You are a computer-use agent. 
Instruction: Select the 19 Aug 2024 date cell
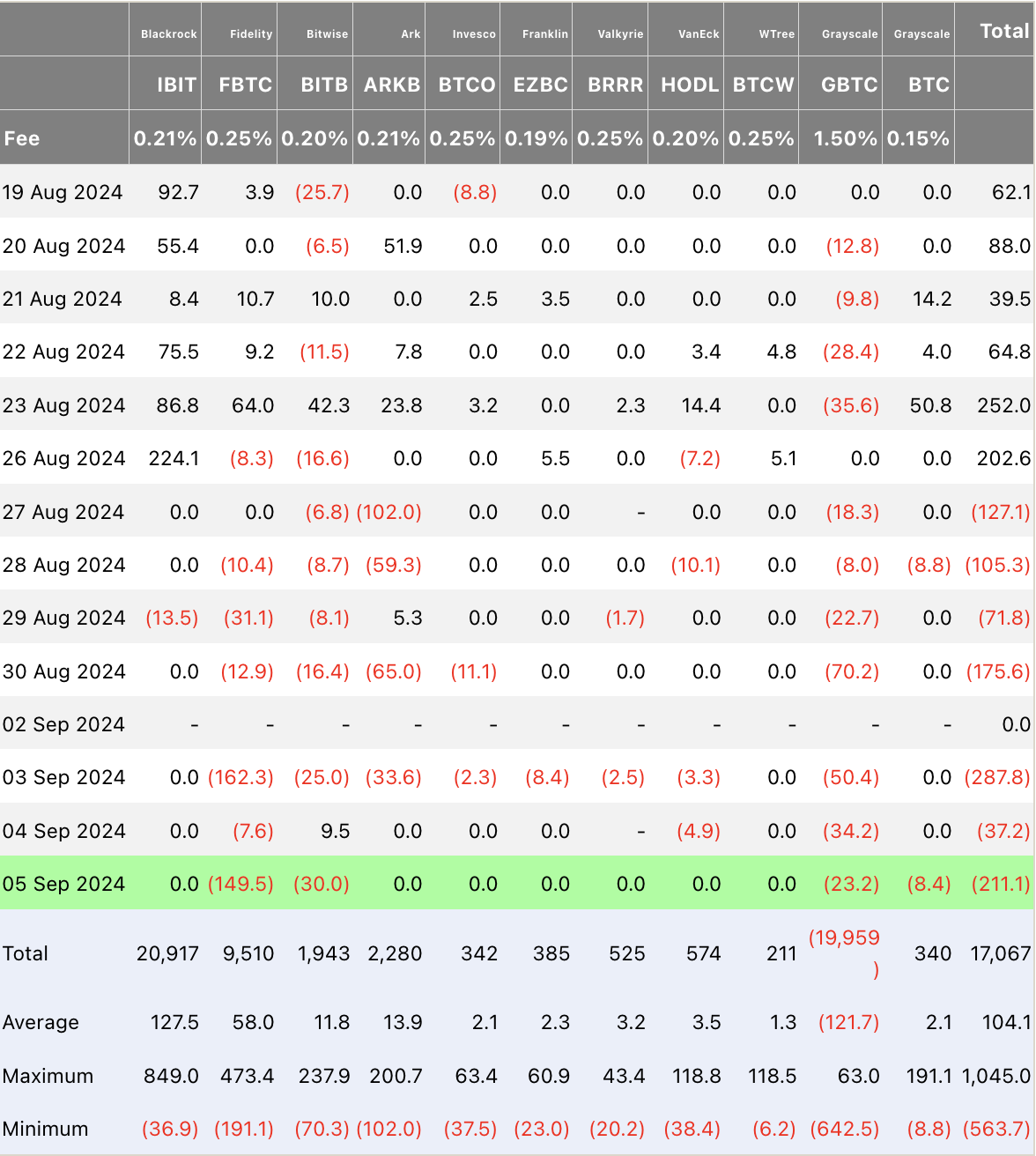click(63, 192)
